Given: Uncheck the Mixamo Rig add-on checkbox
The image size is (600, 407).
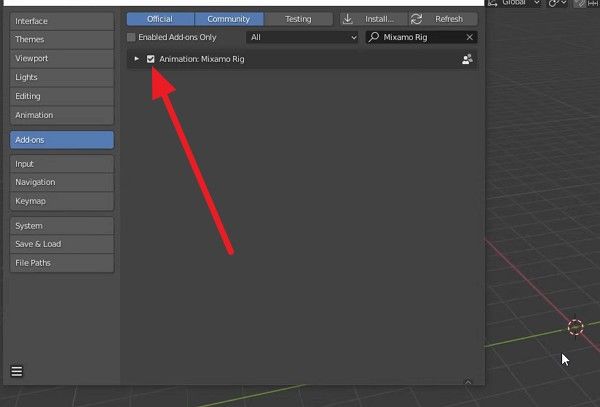Looking at the screenshot, I should pyautogui.click(x=150, y=59).
